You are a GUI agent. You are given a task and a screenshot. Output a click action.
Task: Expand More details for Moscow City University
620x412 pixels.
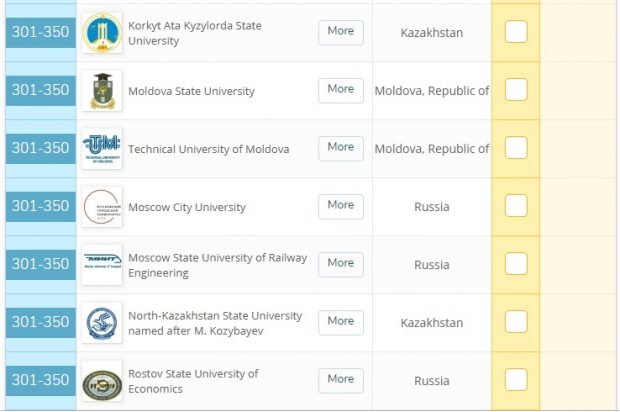coord(340,205)
